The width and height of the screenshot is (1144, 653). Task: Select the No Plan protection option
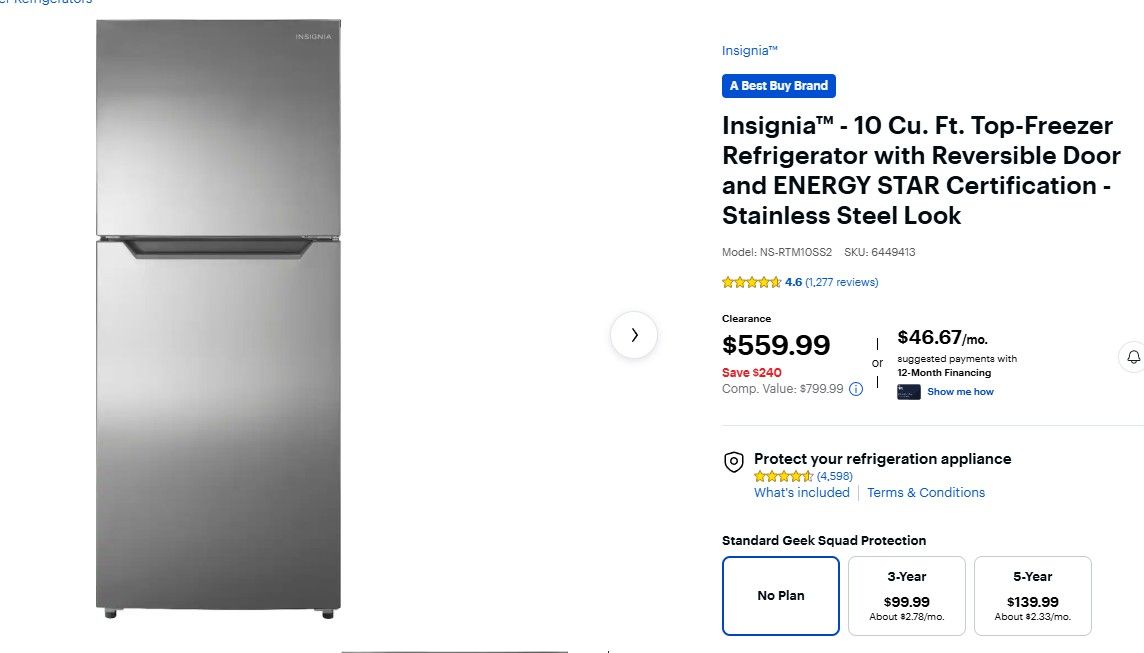coord(780,595)
